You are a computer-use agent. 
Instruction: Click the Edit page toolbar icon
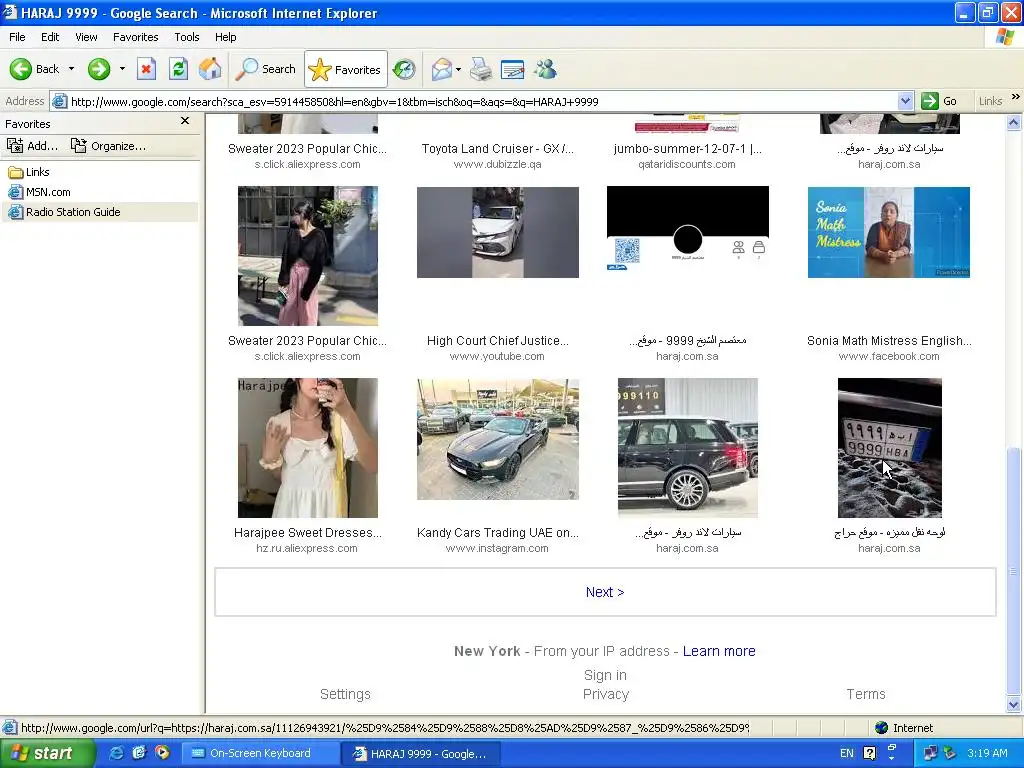click(x=513, y=69)
